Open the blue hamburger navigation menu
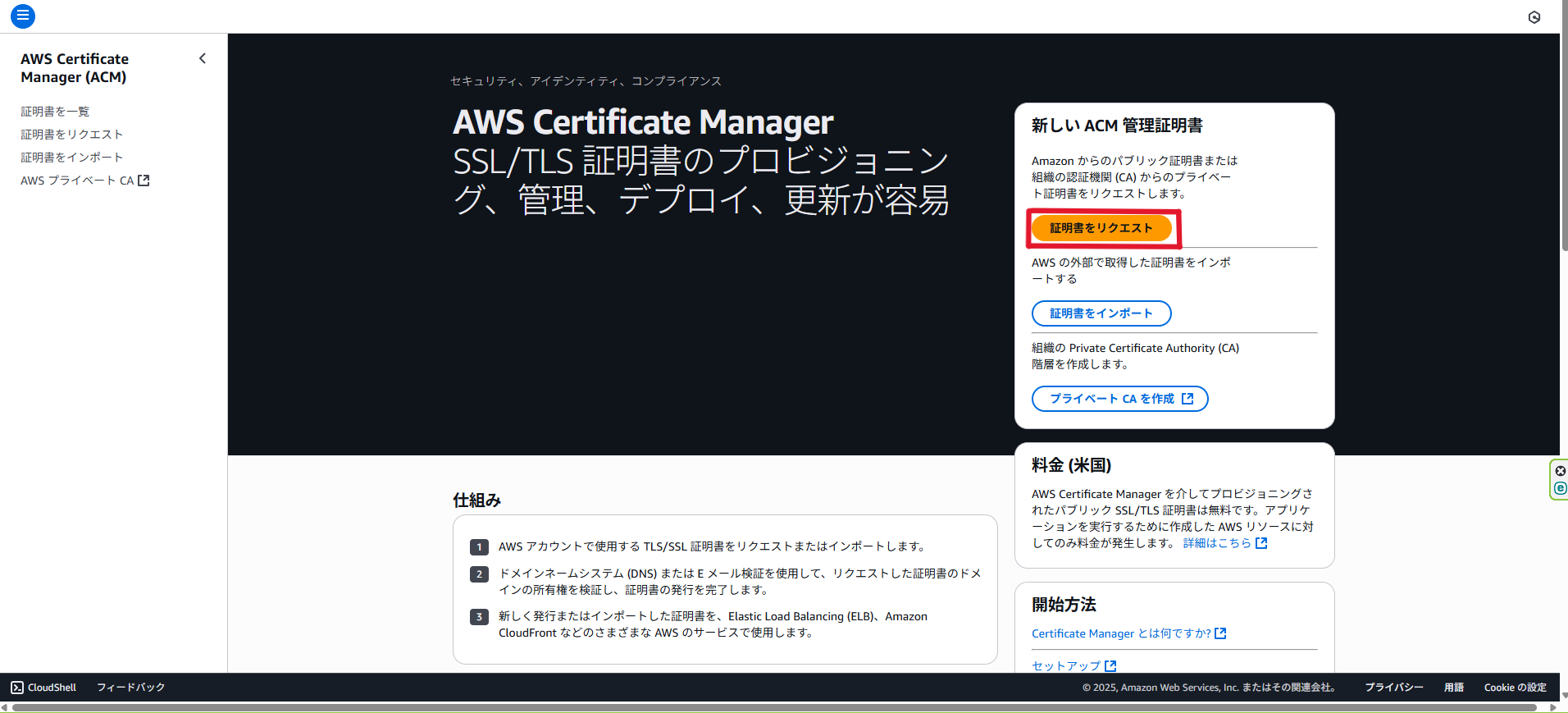 click(x=23, y=16)
